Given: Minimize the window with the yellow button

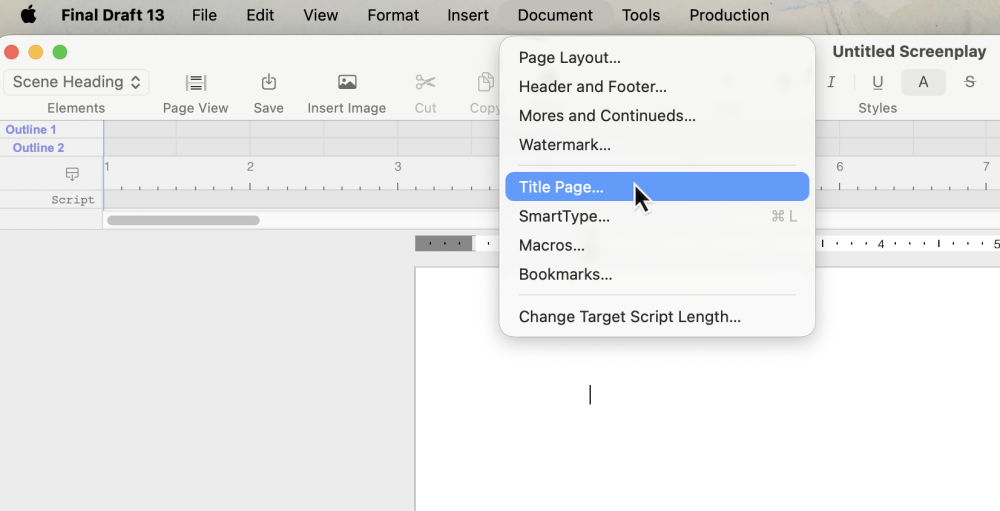Looking at the screenshot, I should pyautogui.click(x=36, y=52).
